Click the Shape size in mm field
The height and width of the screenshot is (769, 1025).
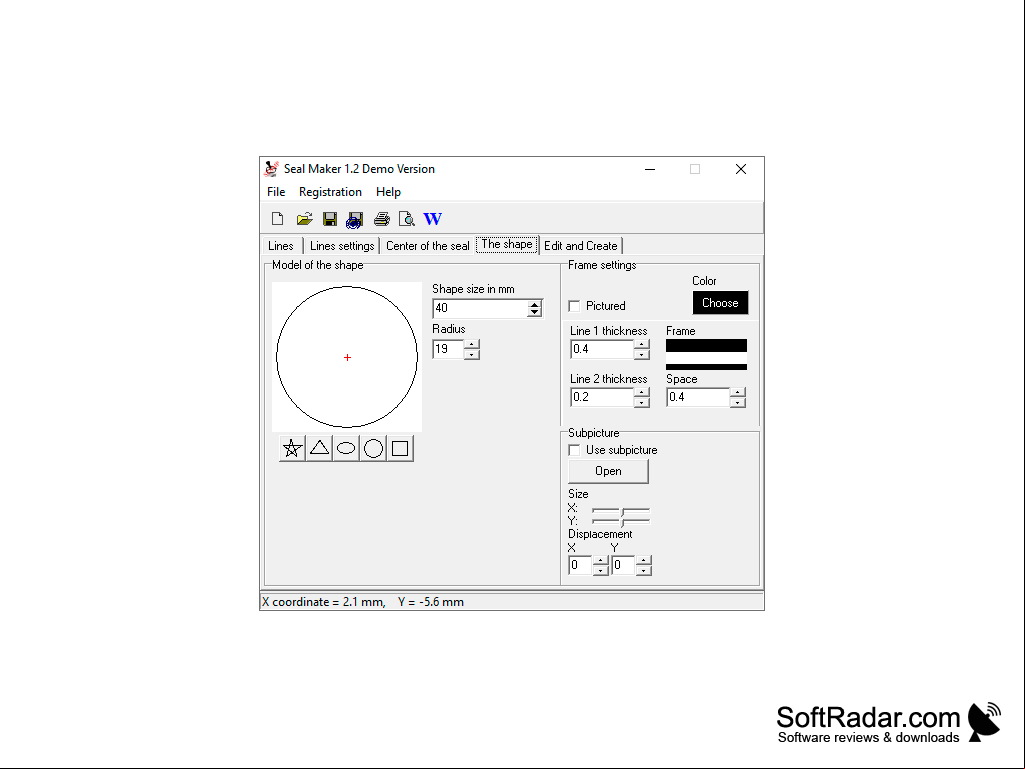[x=480, y=308]
